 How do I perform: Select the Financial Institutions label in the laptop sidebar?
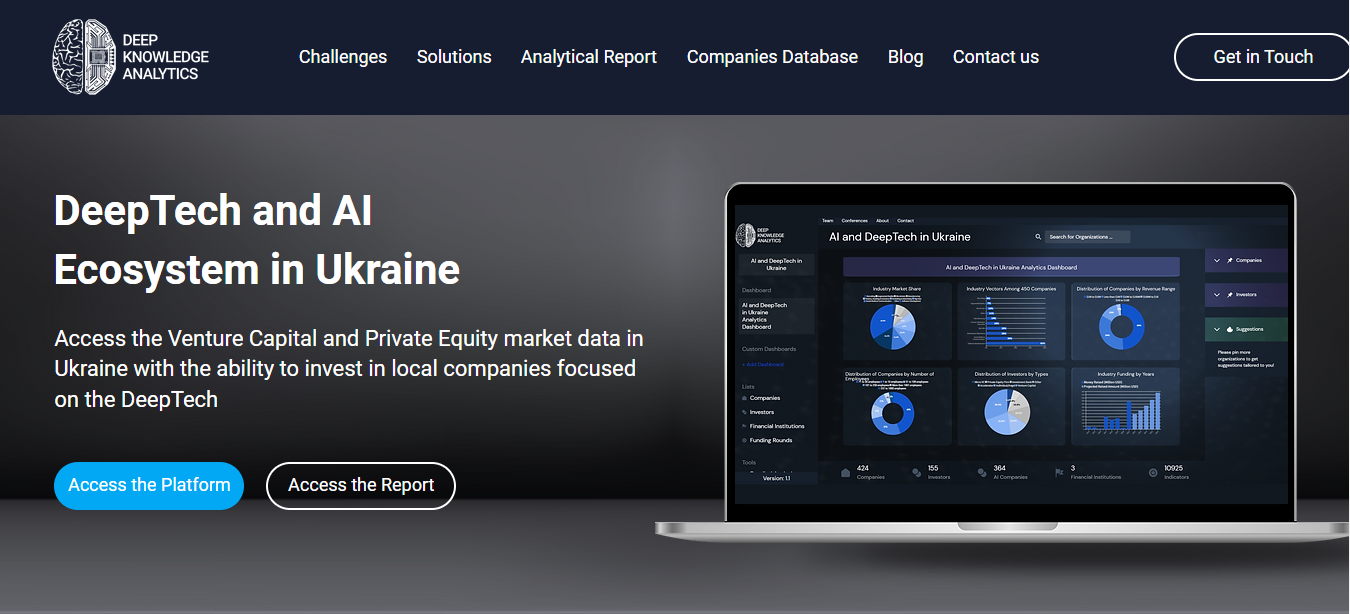pyautogui.click(x=777, y=426)
